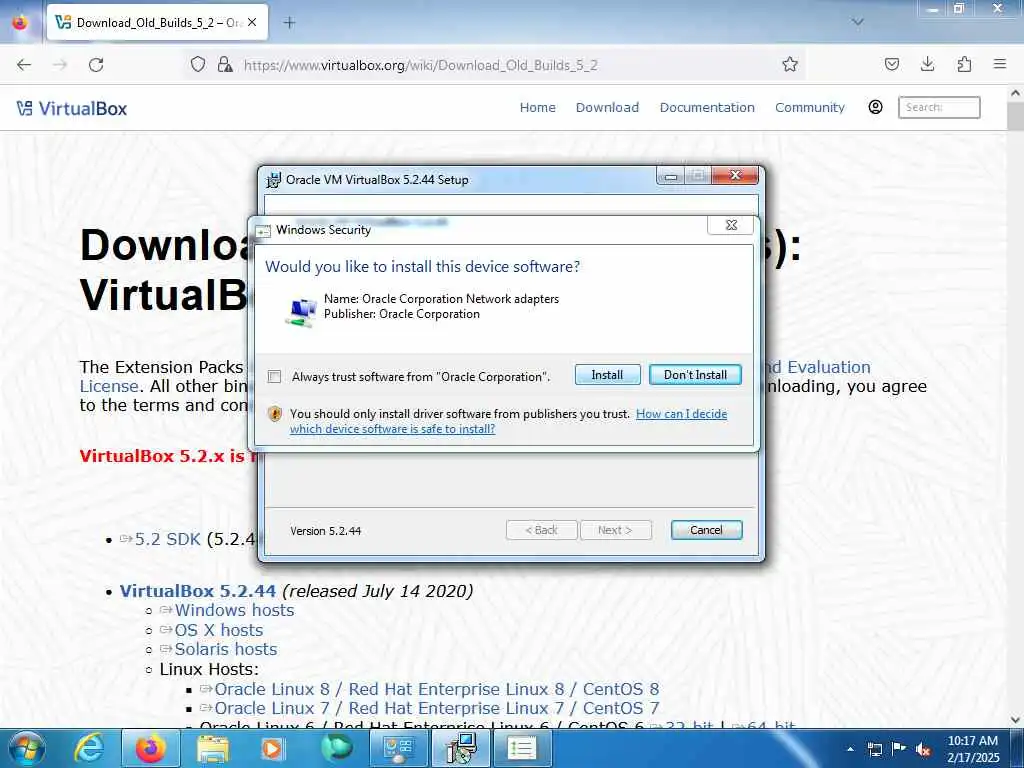Click the network tray icon
The width and height of the screenshot is (1024, 768).
click(874, 749)
